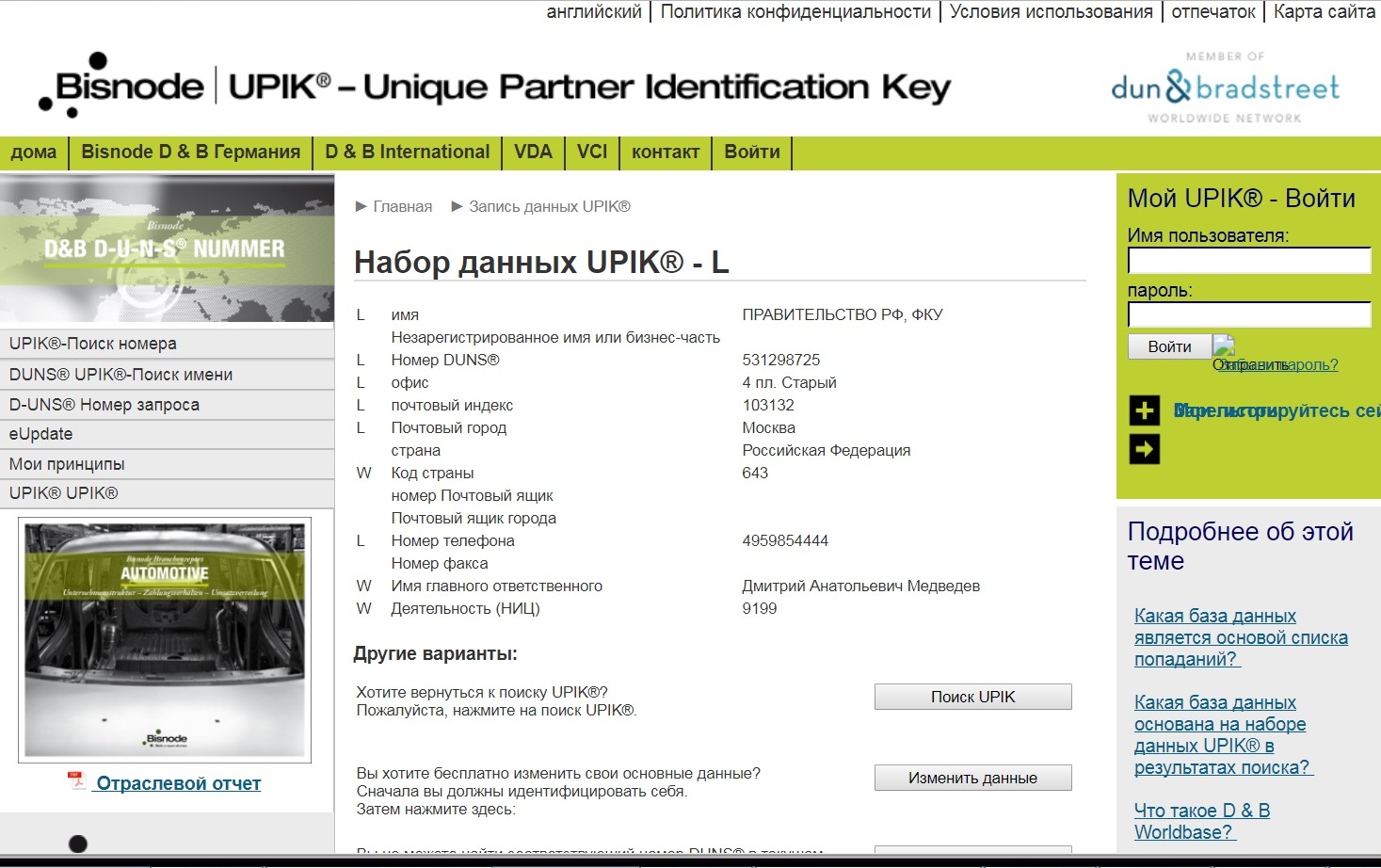Select Bisnode D & B Германия tab
Screen dimensions: 1381x868
(x=190, y=153)
